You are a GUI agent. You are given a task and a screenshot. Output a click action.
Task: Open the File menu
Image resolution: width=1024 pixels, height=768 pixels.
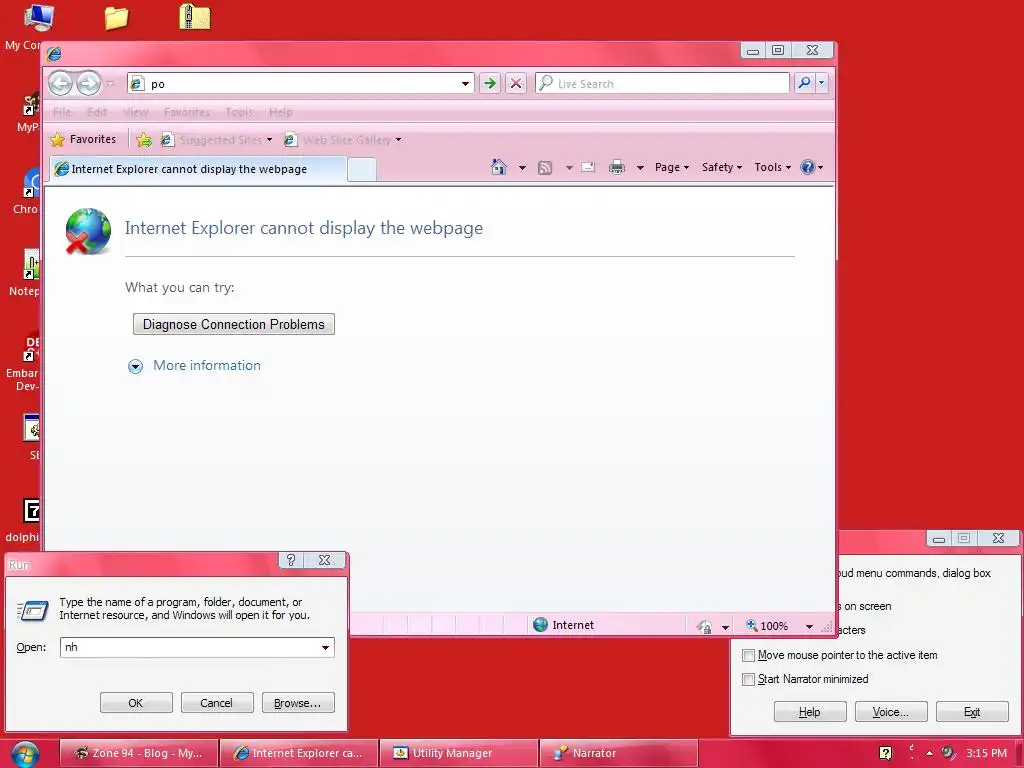click(x=62, y=112)
